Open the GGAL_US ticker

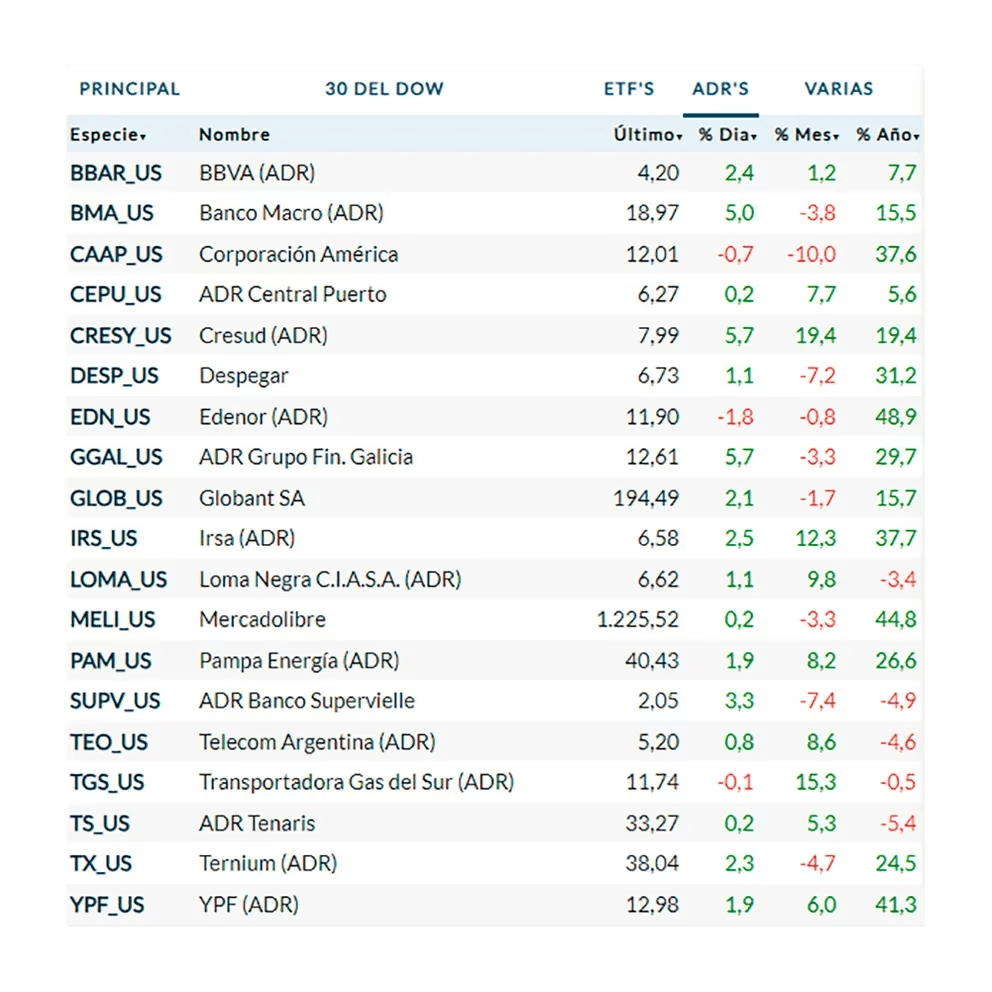click(x=116, y=457)
